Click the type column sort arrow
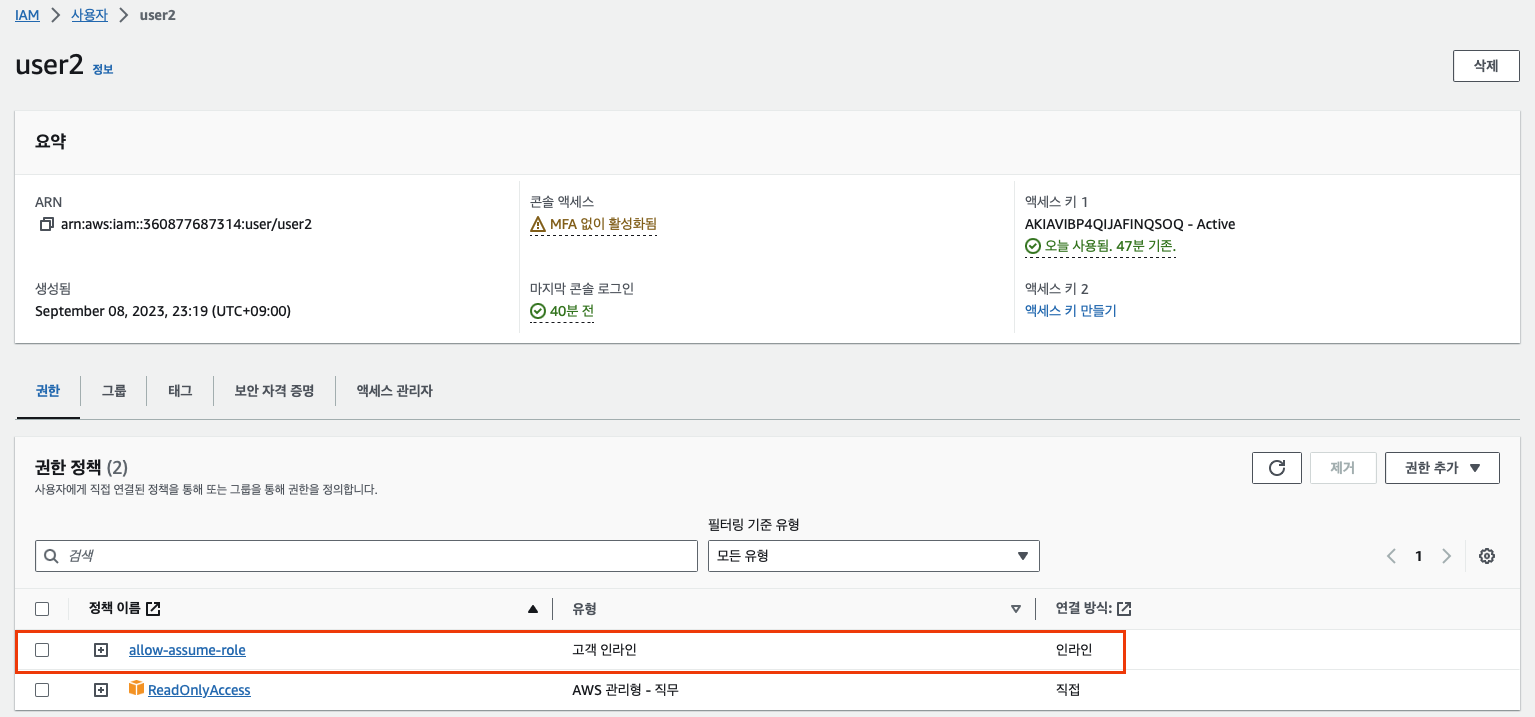The height and width of the screenshot is (717, 1535). click(1016, 608)
